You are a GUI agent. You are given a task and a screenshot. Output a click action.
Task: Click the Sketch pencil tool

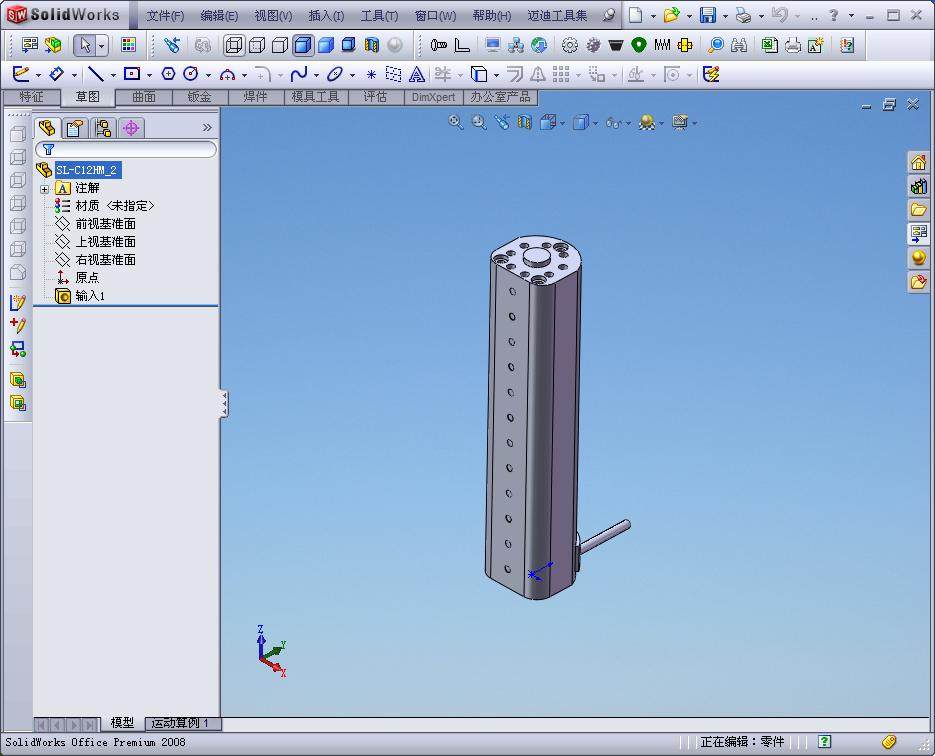pos(21,74)
